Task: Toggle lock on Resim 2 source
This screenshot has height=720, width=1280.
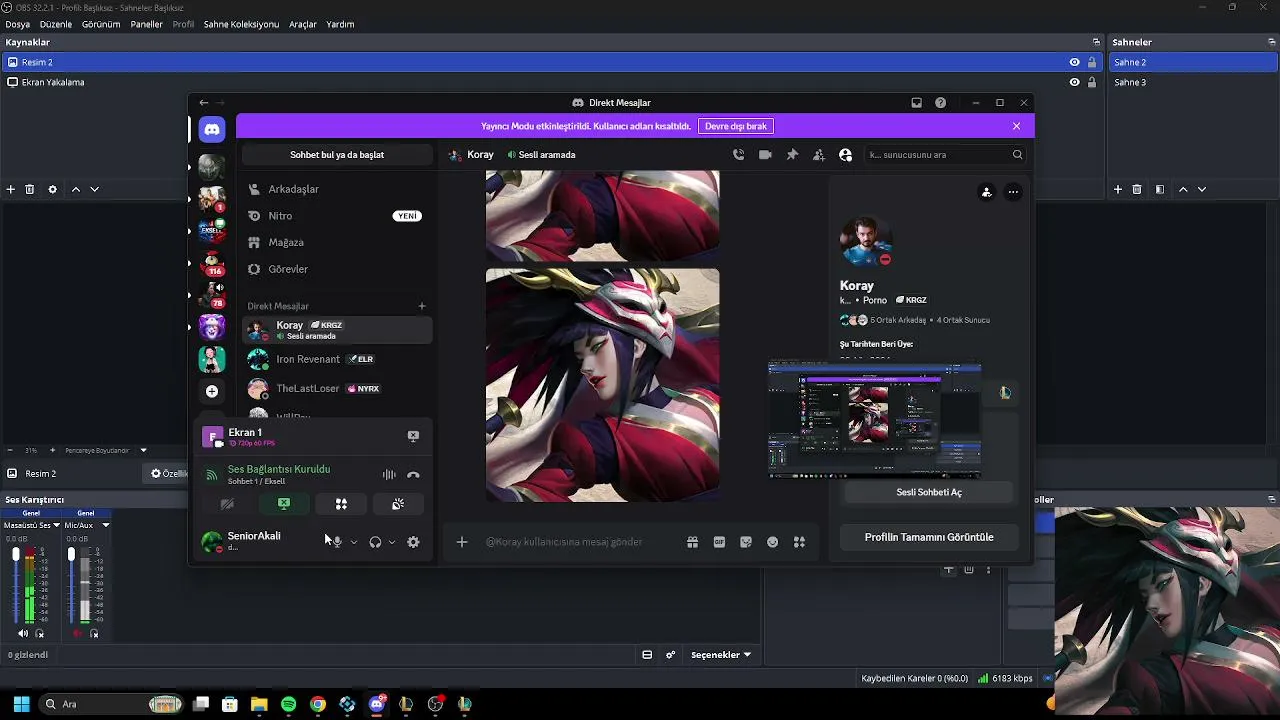Action: 1092,62
